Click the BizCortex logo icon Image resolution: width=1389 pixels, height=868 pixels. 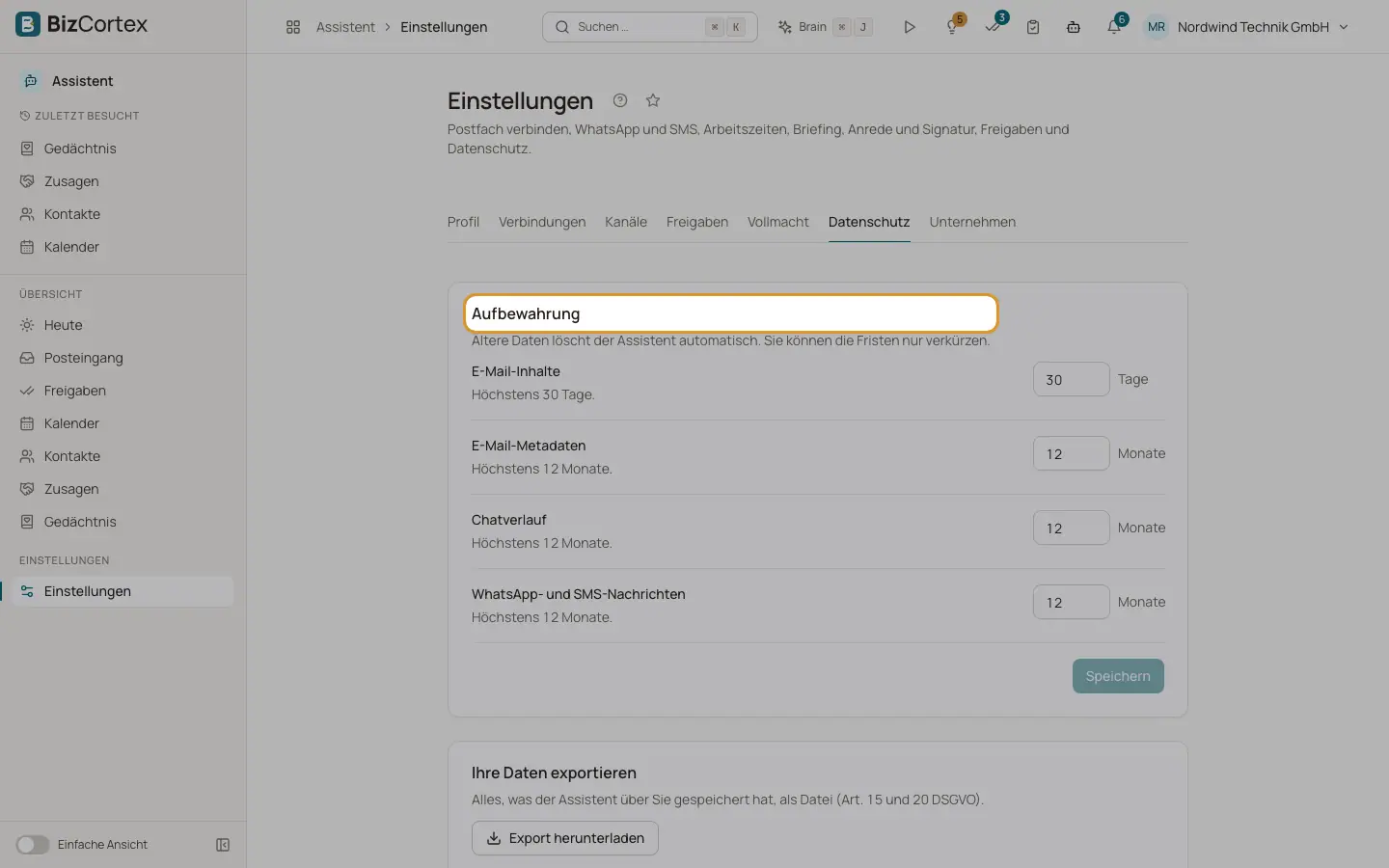pos(28,24)
